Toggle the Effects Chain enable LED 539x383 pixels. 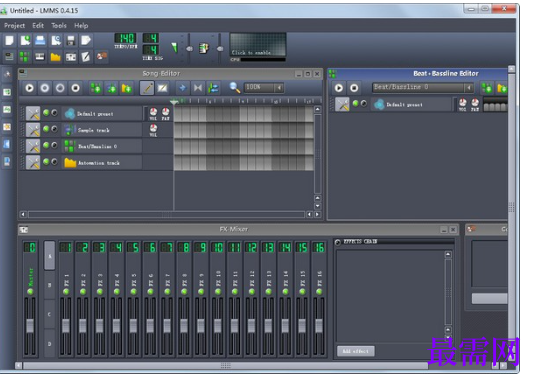click(338, 242)
